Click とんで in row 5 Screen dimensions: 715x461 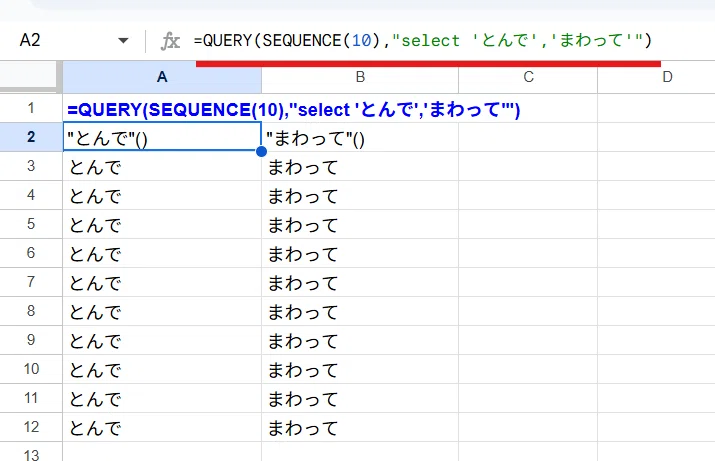point(95,225)
